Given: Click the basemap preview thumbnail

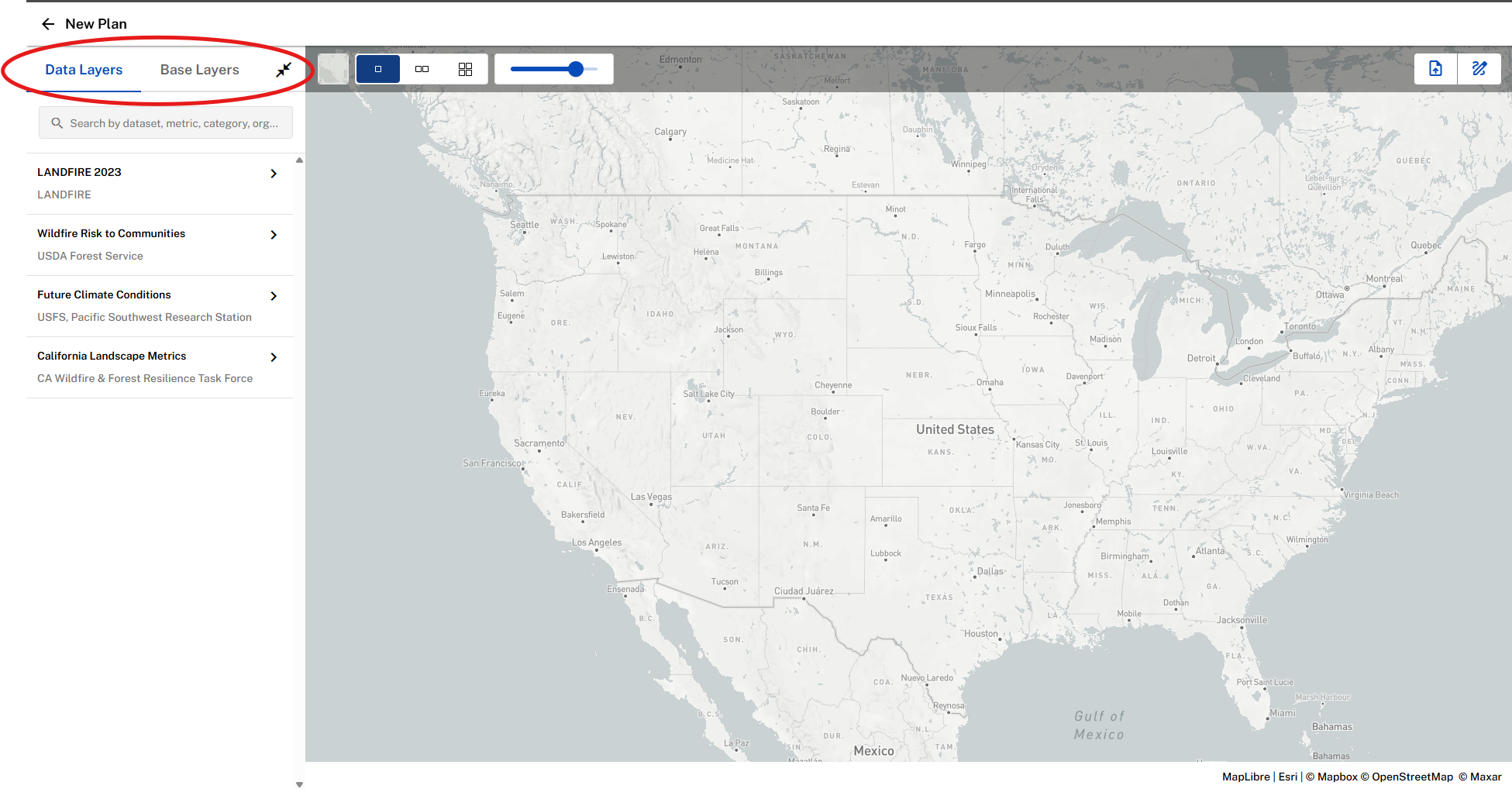Looking at the screenshot, I should (333, 69).
